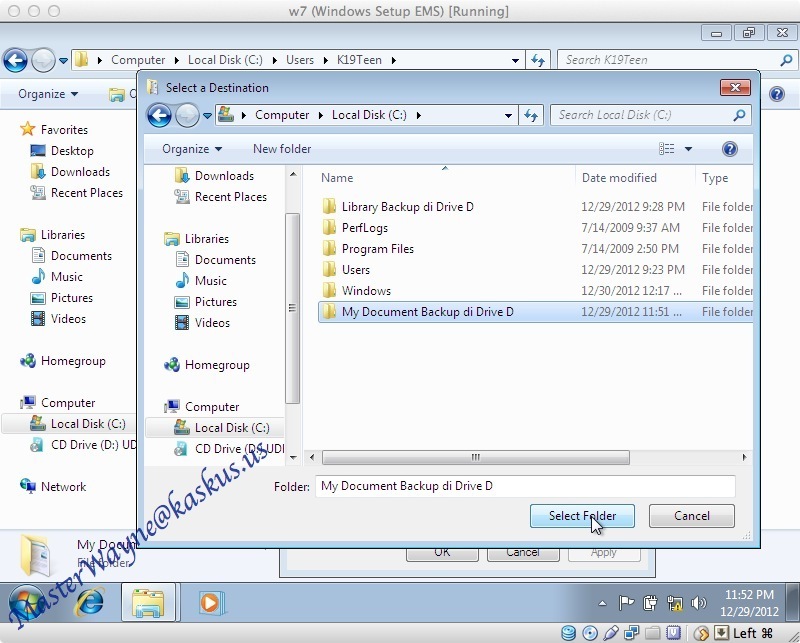This screenshot has height=643, width=800.
Task: Click the Windows Explorer taskbar button
Action: (x=148, y=603)
